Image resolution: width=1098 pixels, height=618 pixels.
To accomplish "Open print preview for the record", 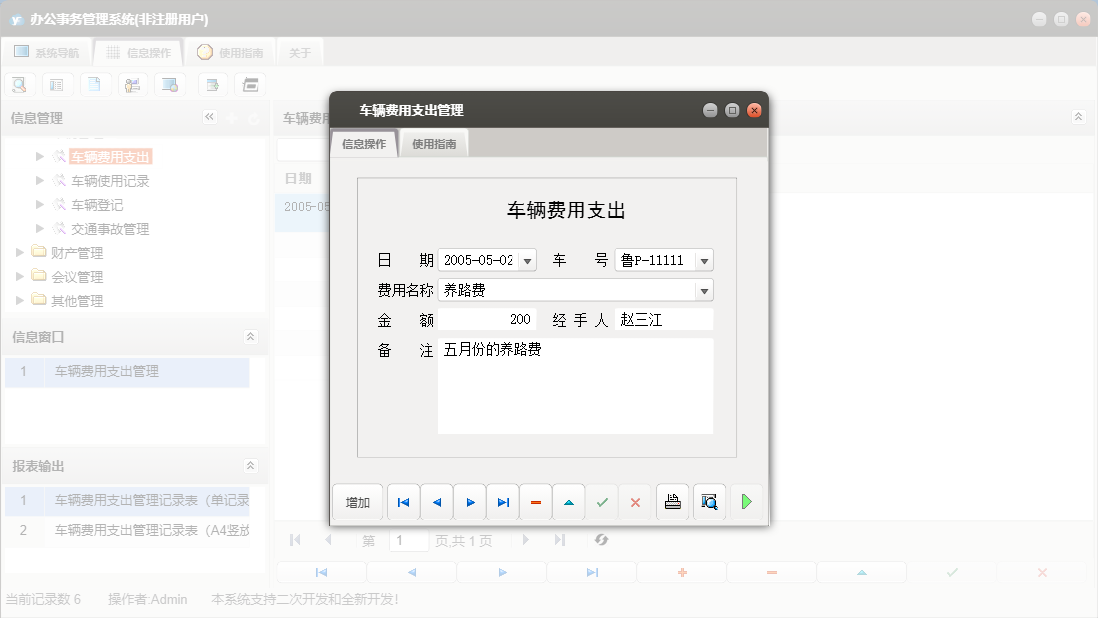I will tap(709, 501).
